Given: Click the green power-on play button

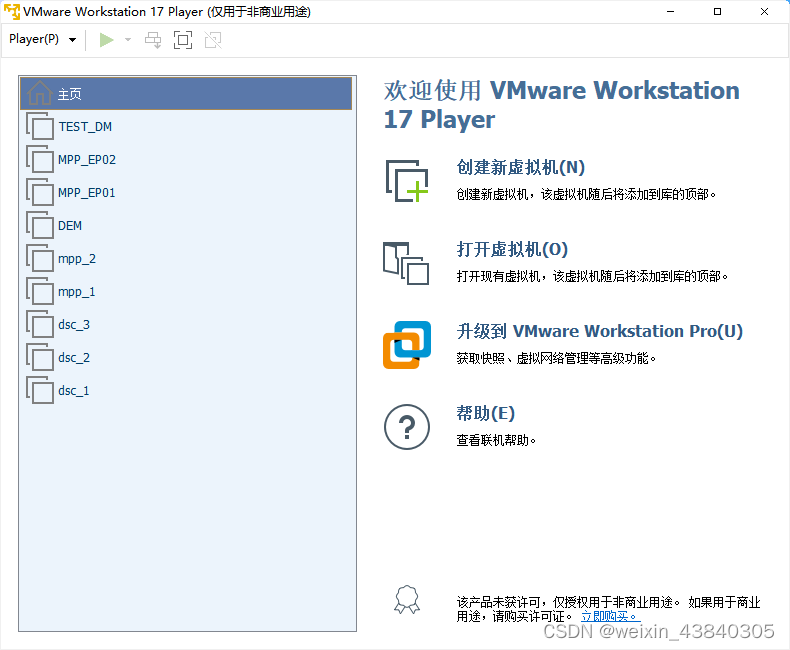Looking at the screenshot, I should tap(106, 40).
